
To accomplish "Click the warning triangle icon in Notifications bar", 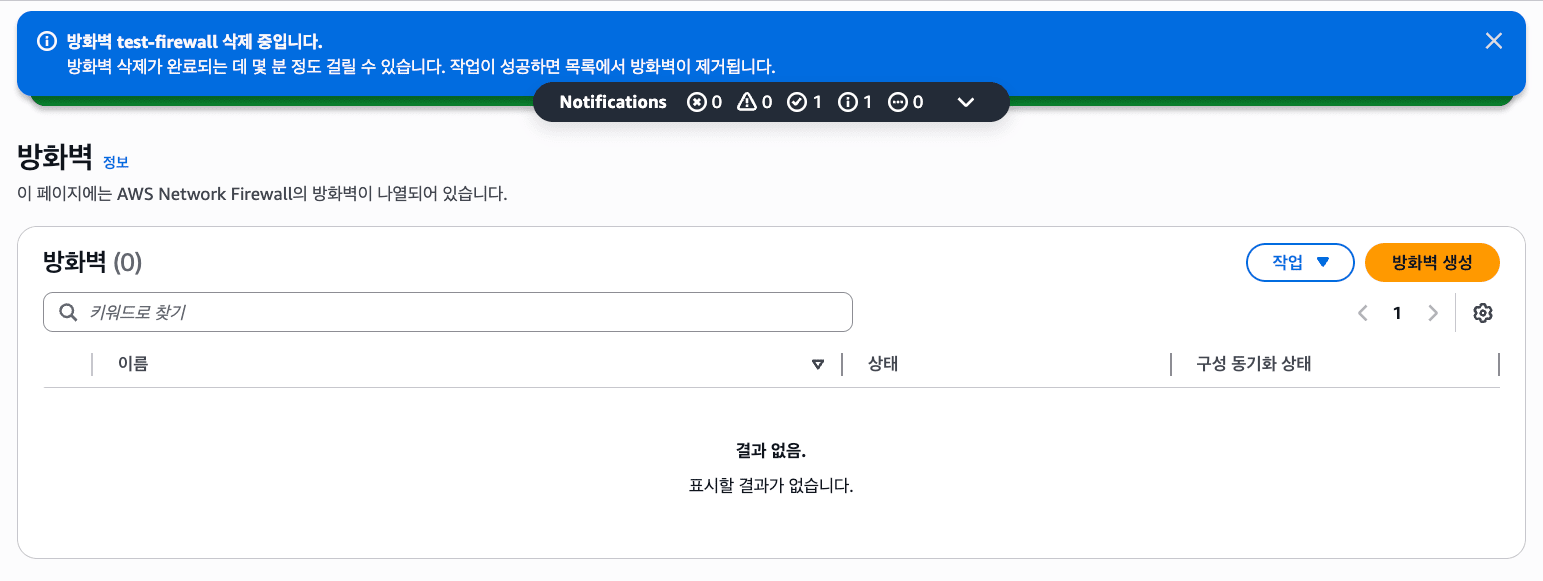I will 747,102.
